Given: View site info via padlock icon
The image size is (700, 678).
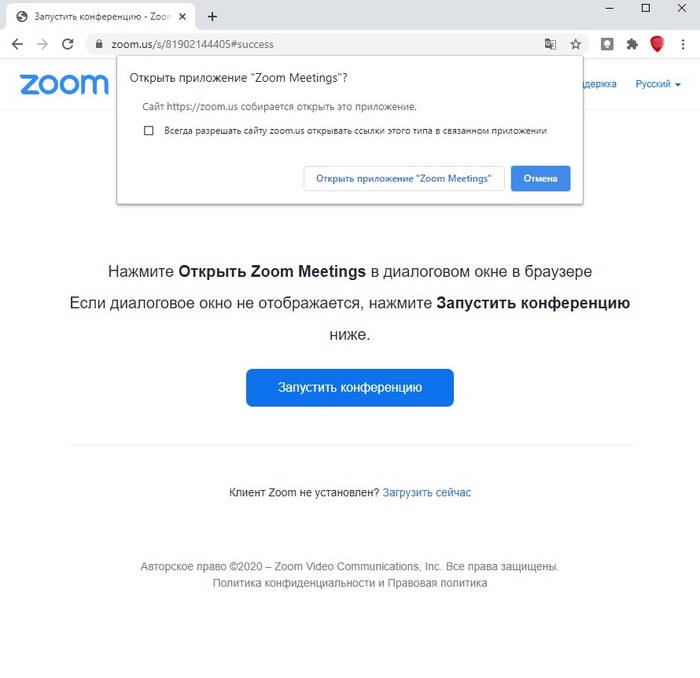Looking at the screenshot, I should point(98,44).
